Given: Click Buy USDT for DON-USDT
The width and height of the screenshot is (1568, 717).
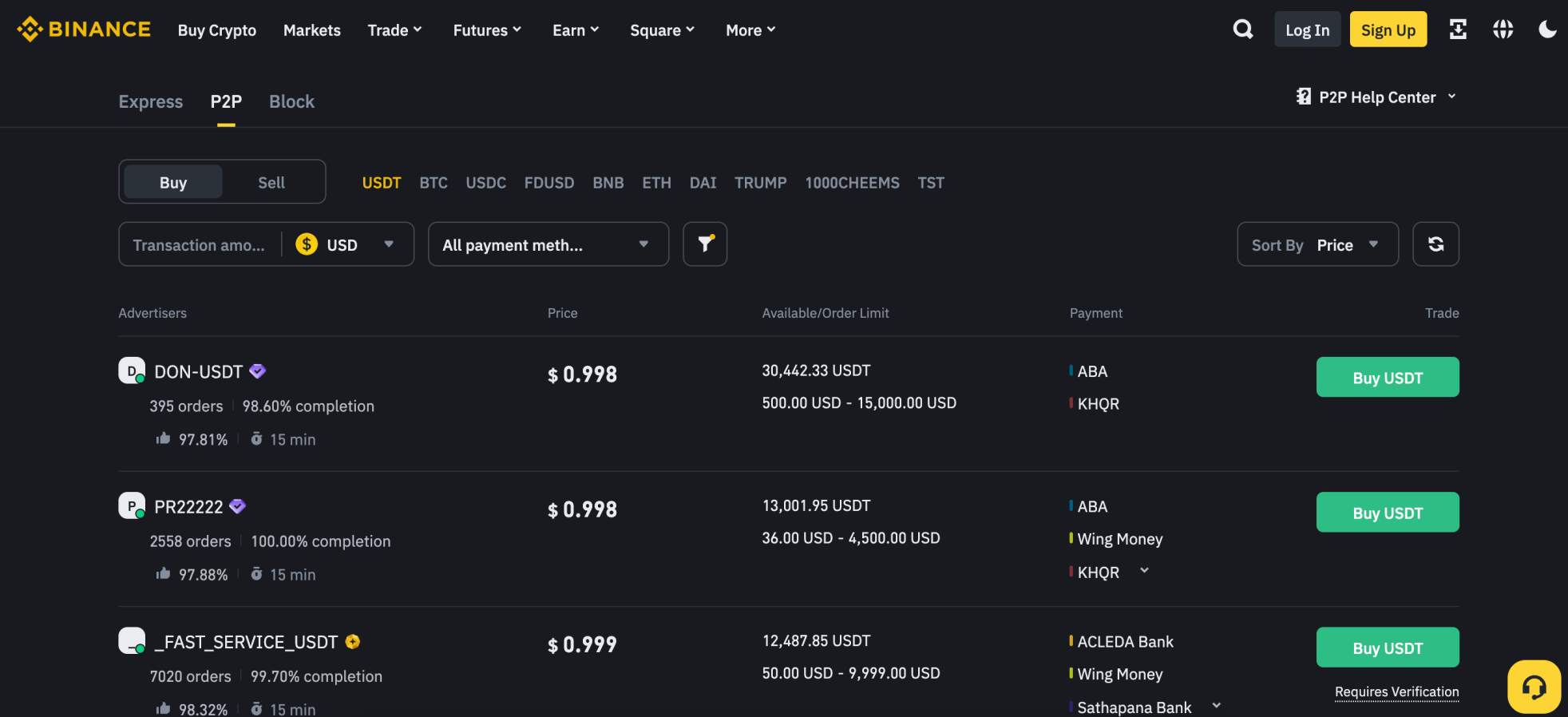Looking at the screenshot, I should pos(1387,378).
